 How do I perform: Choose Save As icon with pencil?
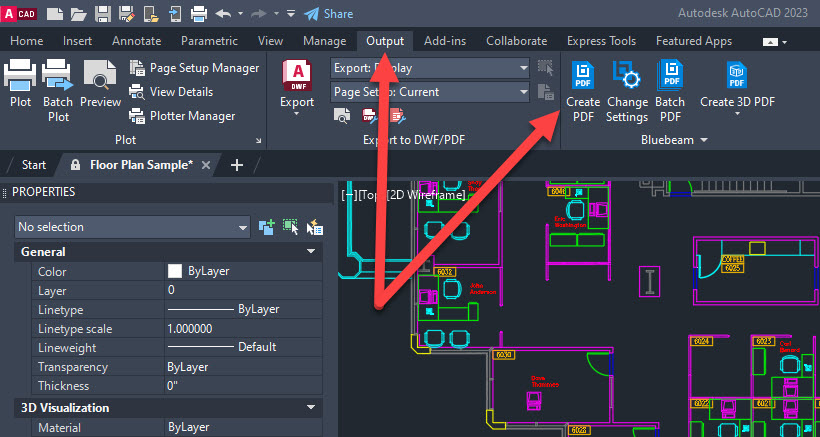tap(127, 14)
